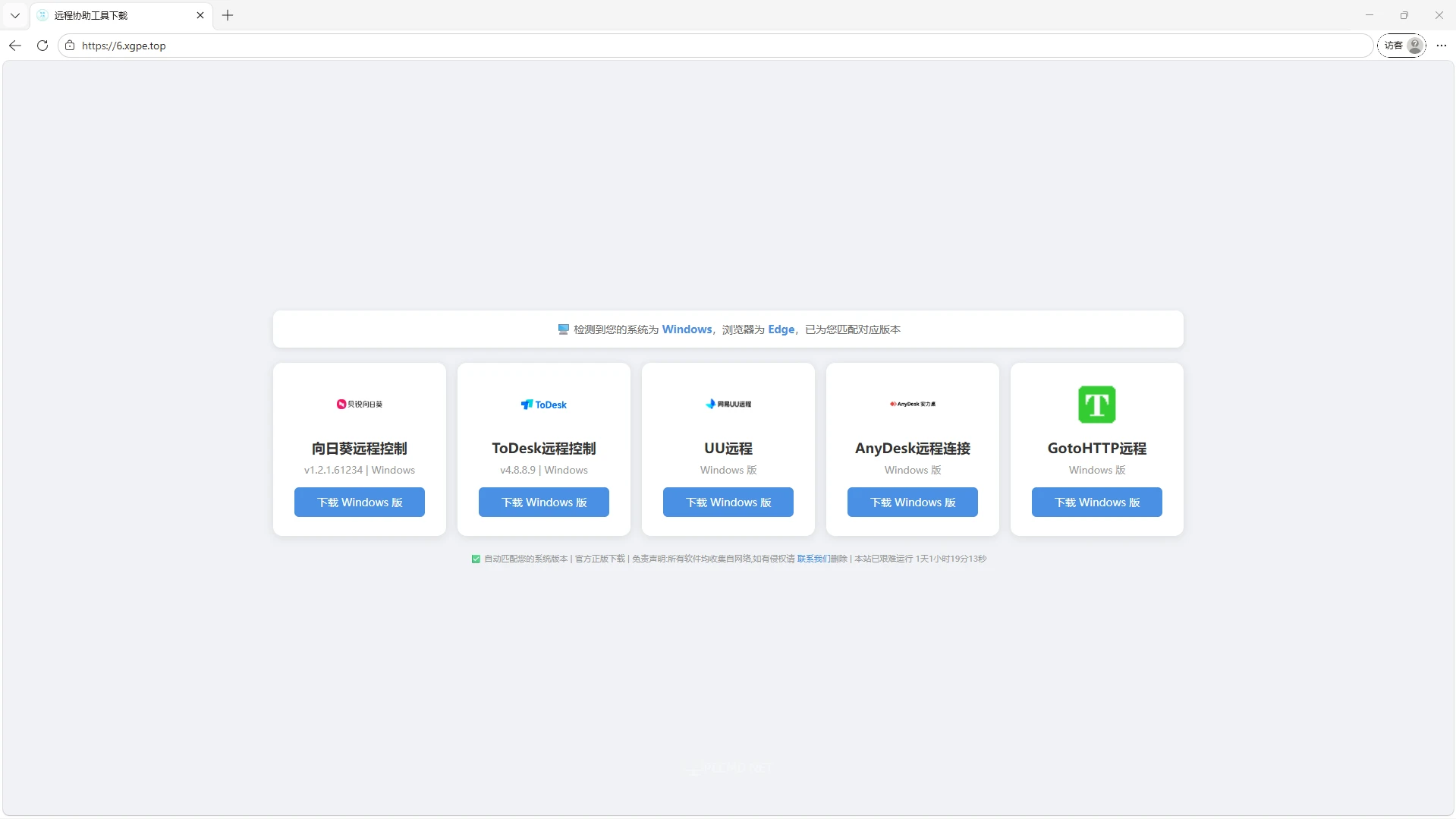Reload the page with the refresh icon
The image size is (1456, 819).
tap(42, 46)
